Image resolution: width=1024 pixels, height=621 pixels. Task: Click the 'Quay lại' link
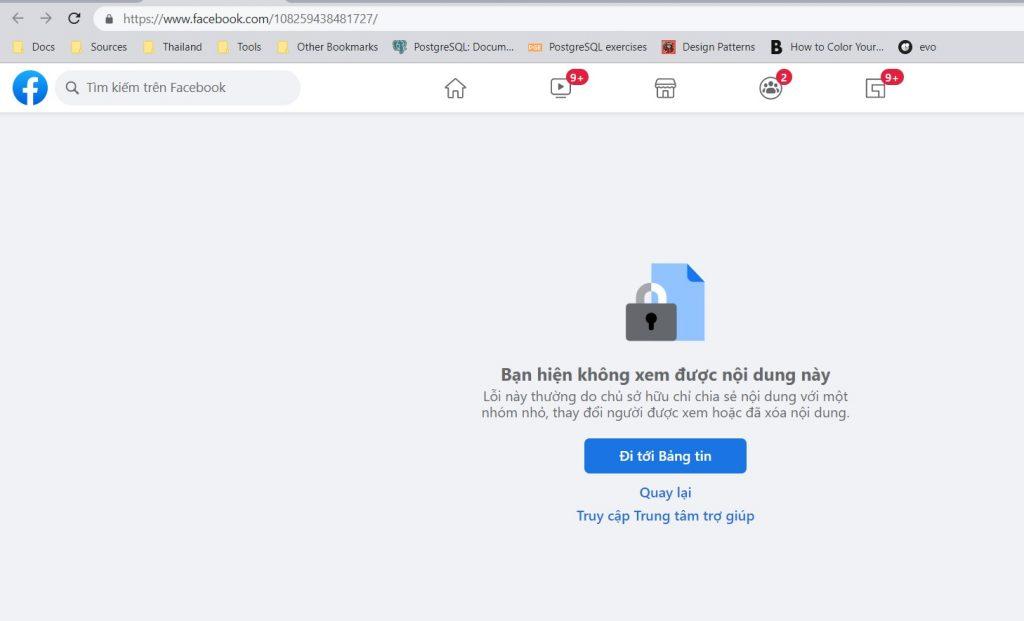point(665,492)
